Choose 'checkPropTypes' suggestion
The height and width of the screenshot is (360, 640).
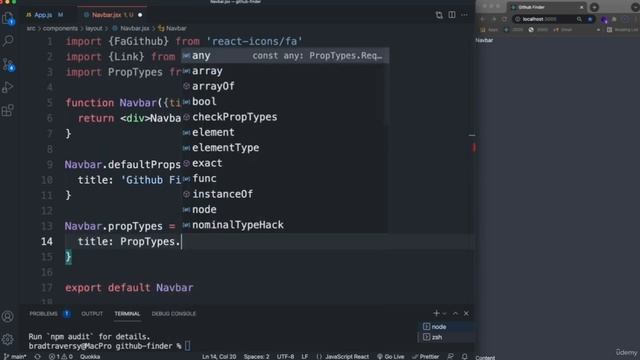coord(285,117)
